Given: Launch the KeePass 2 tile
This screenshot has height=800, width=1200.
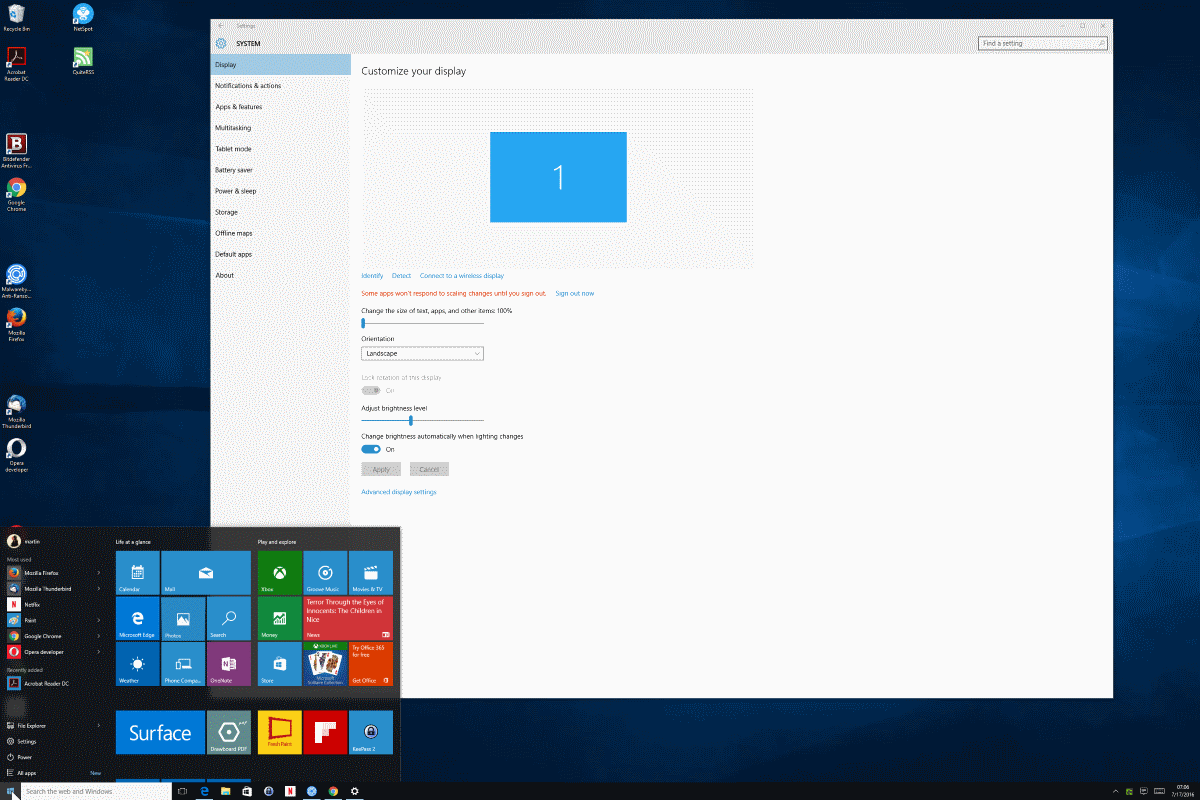Looking at the screenshot, I should [x=371, y=733].
